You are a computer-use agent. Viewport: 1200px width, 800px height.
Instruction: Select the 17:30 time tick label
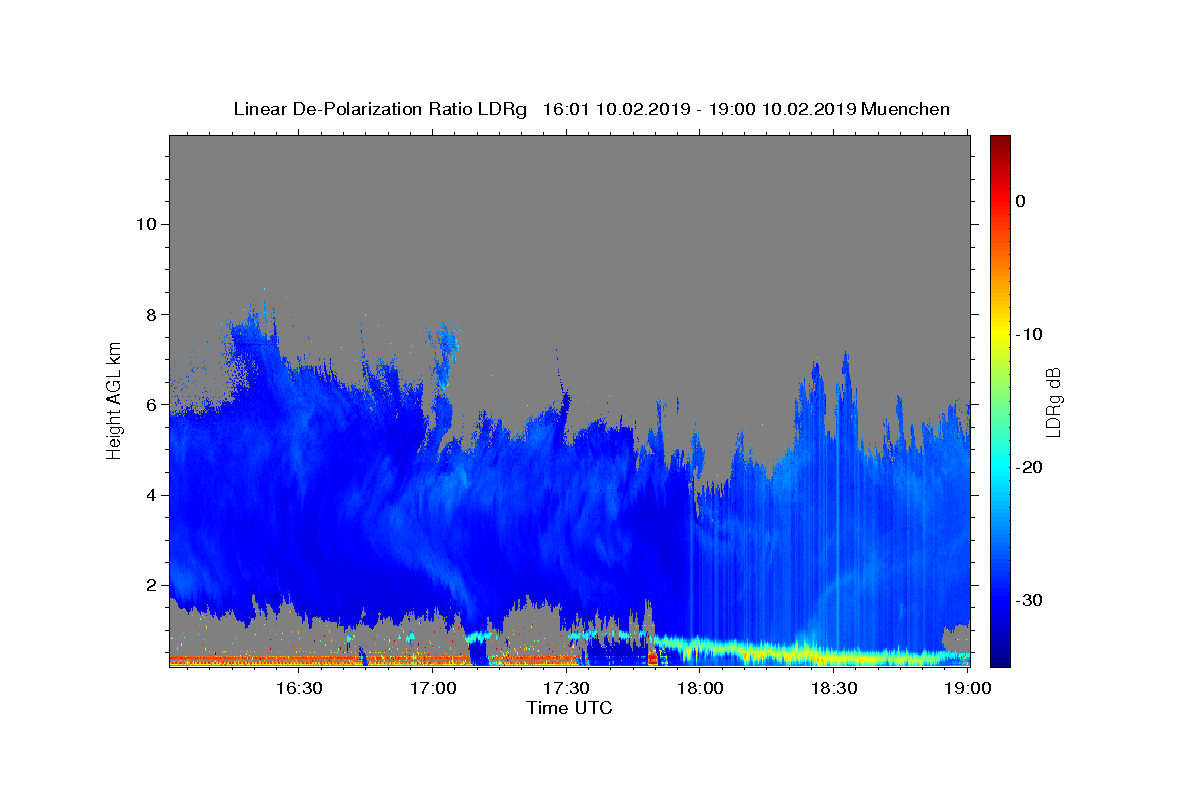[566, 688]
